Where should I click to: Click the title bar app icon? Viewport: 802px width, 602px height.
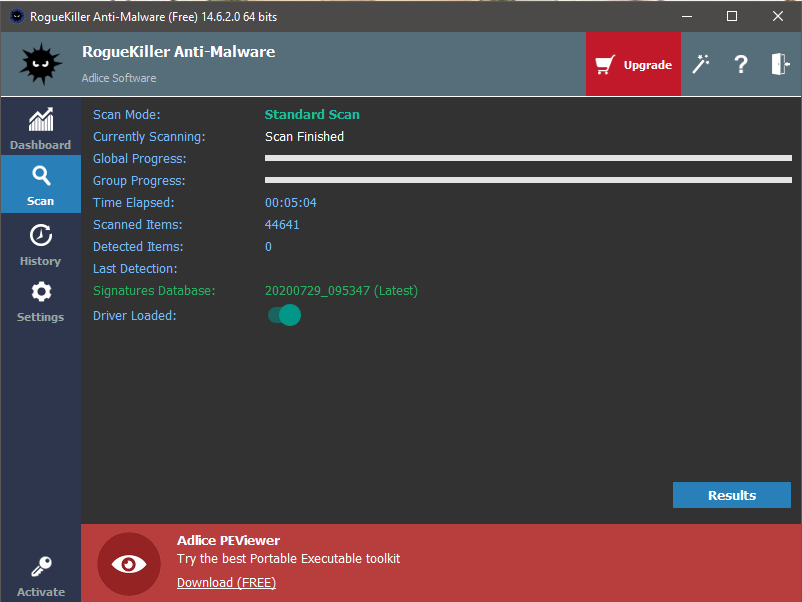coord(17,16)
